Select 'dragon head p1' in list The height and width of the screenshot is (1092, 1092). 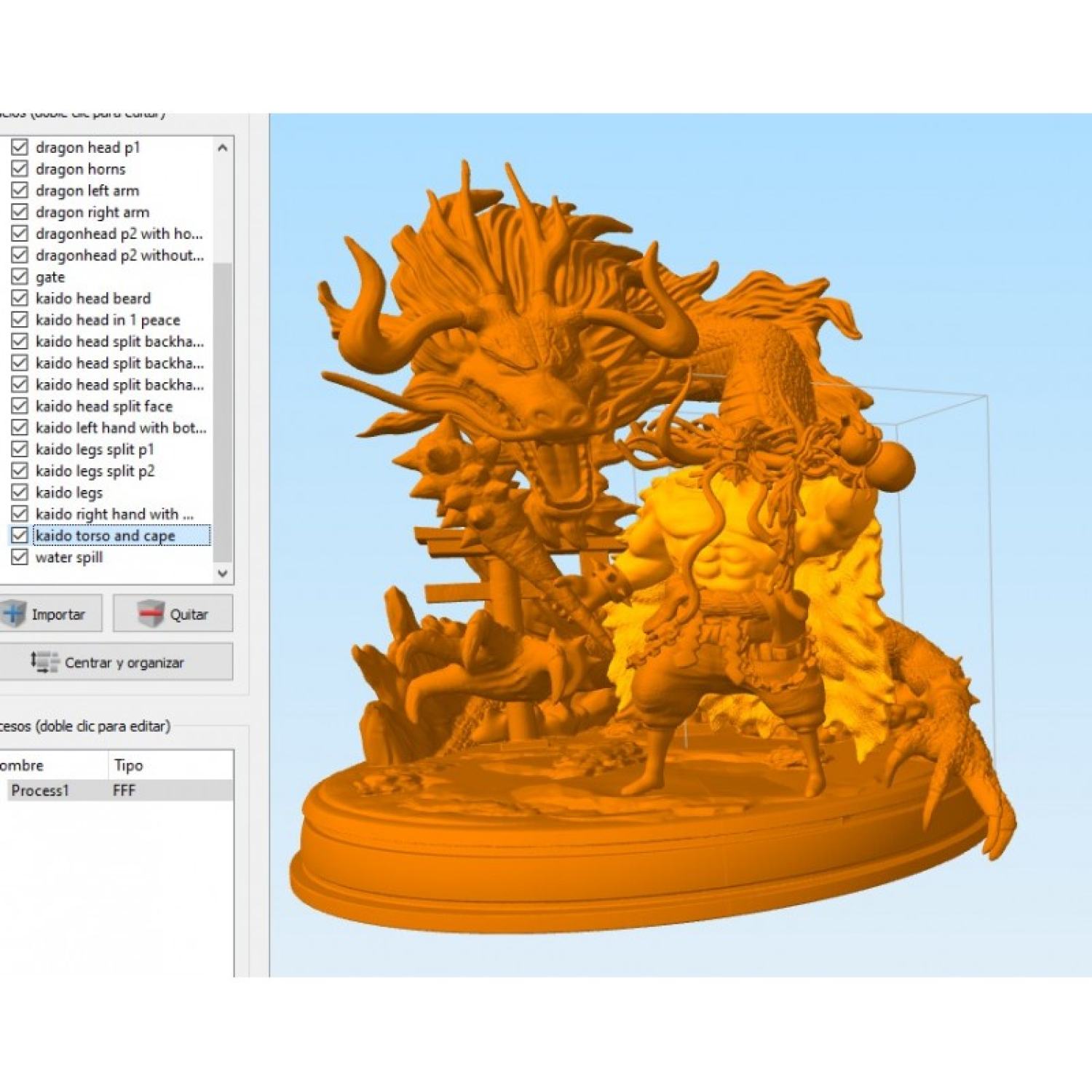pos(87,148)
